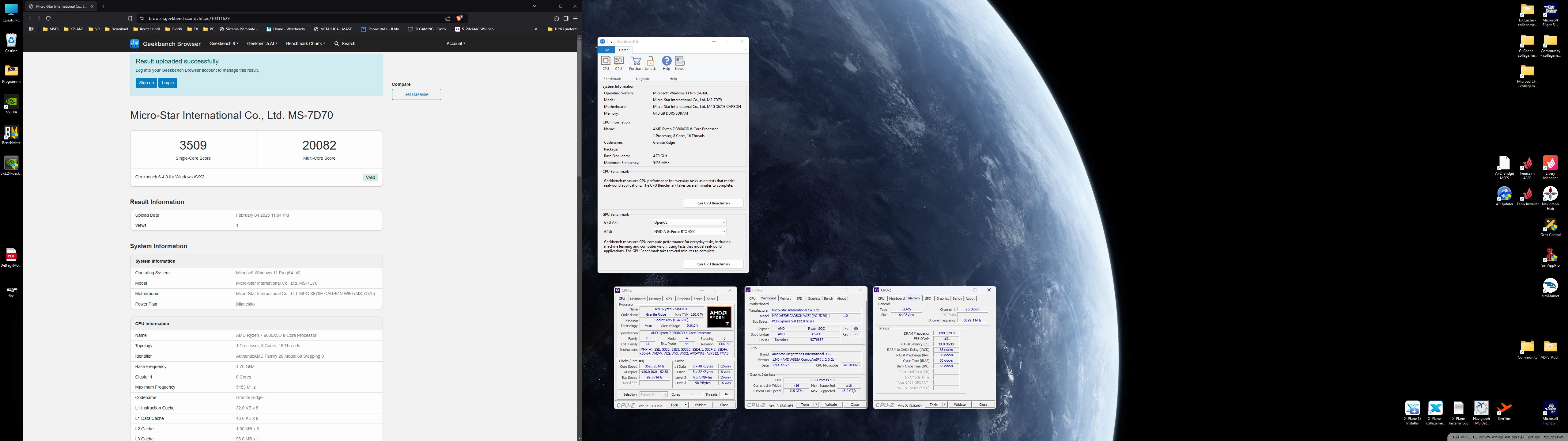
Task: Expand the Geekbench AI navbar dropdown
Action: click(262, 44)
